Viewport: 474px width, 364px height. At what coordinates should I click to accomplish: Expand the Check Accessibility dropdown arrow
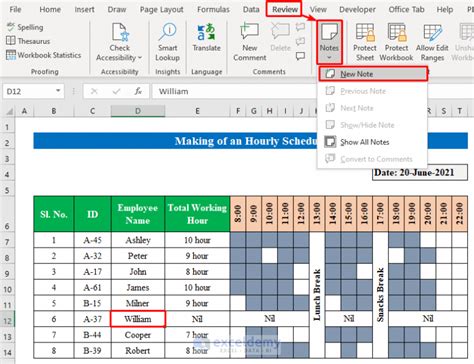140,58
